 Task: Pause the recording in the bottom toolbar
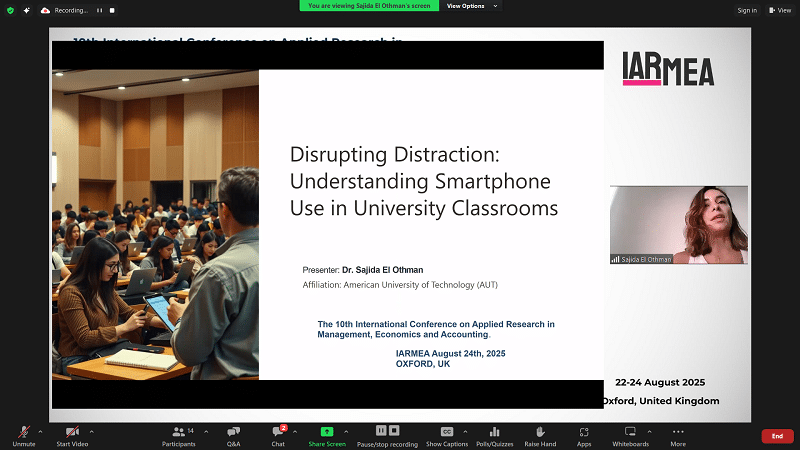[x=382, y=430]
